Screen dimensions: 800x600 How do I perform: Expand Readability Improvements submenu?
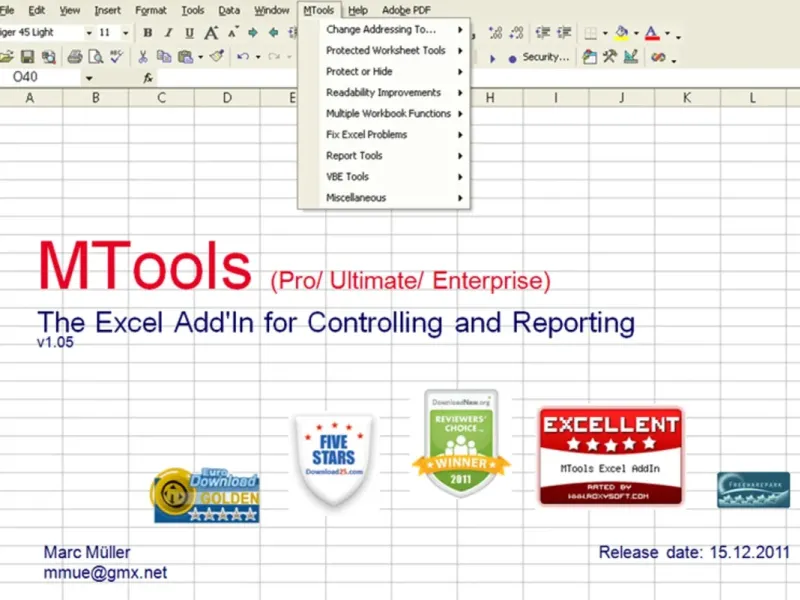coord(384,92)
